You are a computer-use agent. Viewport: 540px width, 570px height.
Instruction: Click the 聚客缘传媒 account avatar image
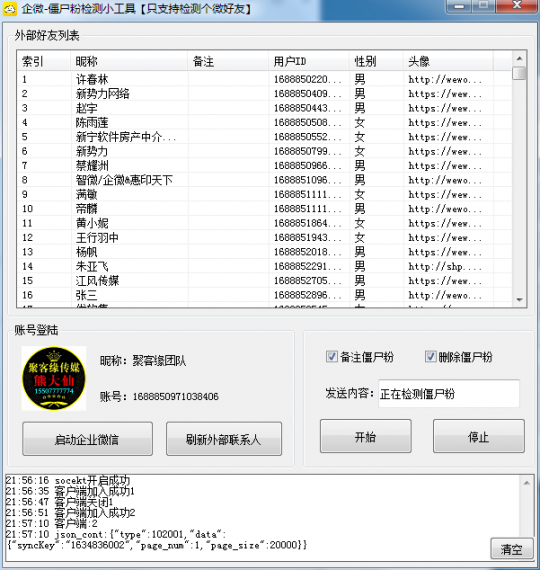[54, 378]
